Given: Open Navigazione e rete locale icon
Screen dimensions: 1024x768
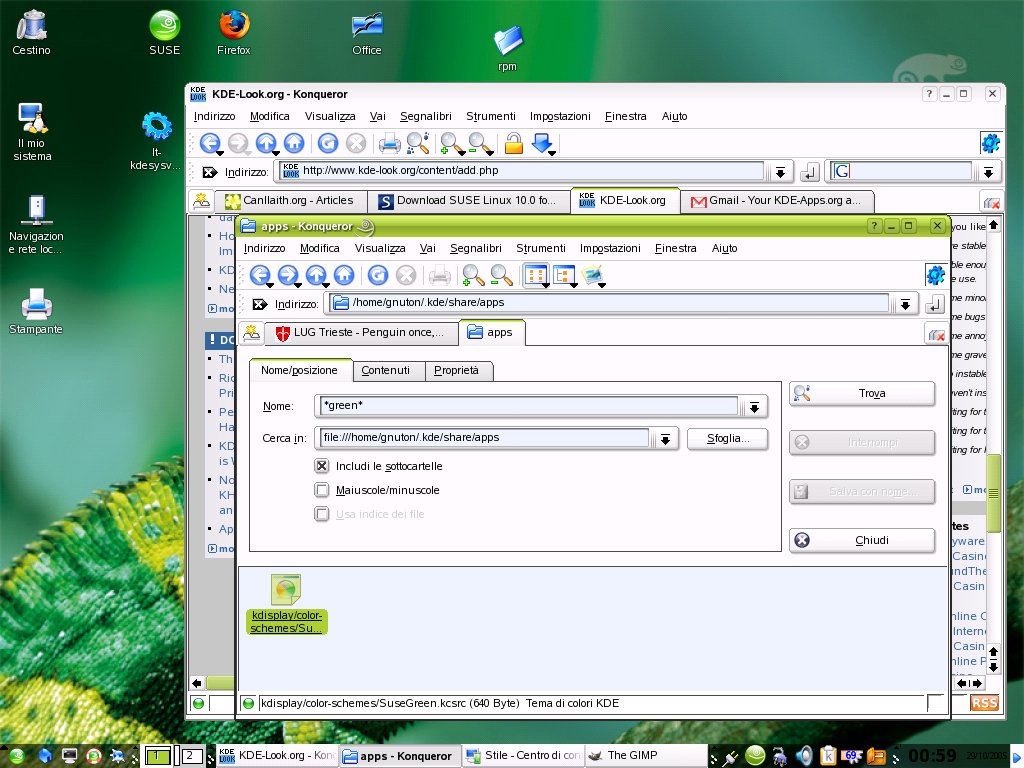Looking at the screenshot, I should (x=36, y=224).
